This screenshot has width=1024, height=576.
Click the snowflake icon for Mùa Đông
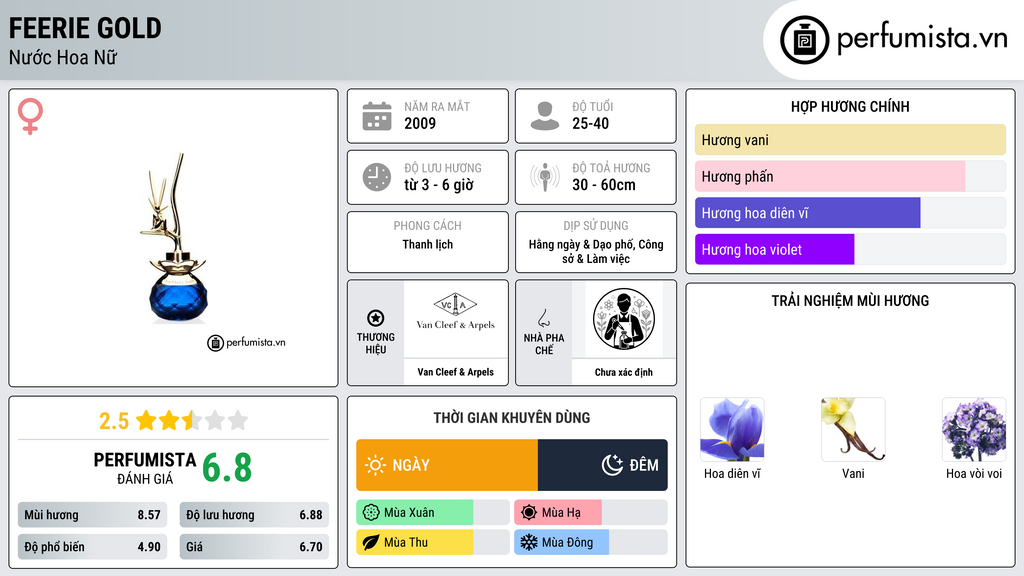pos(529,542)
